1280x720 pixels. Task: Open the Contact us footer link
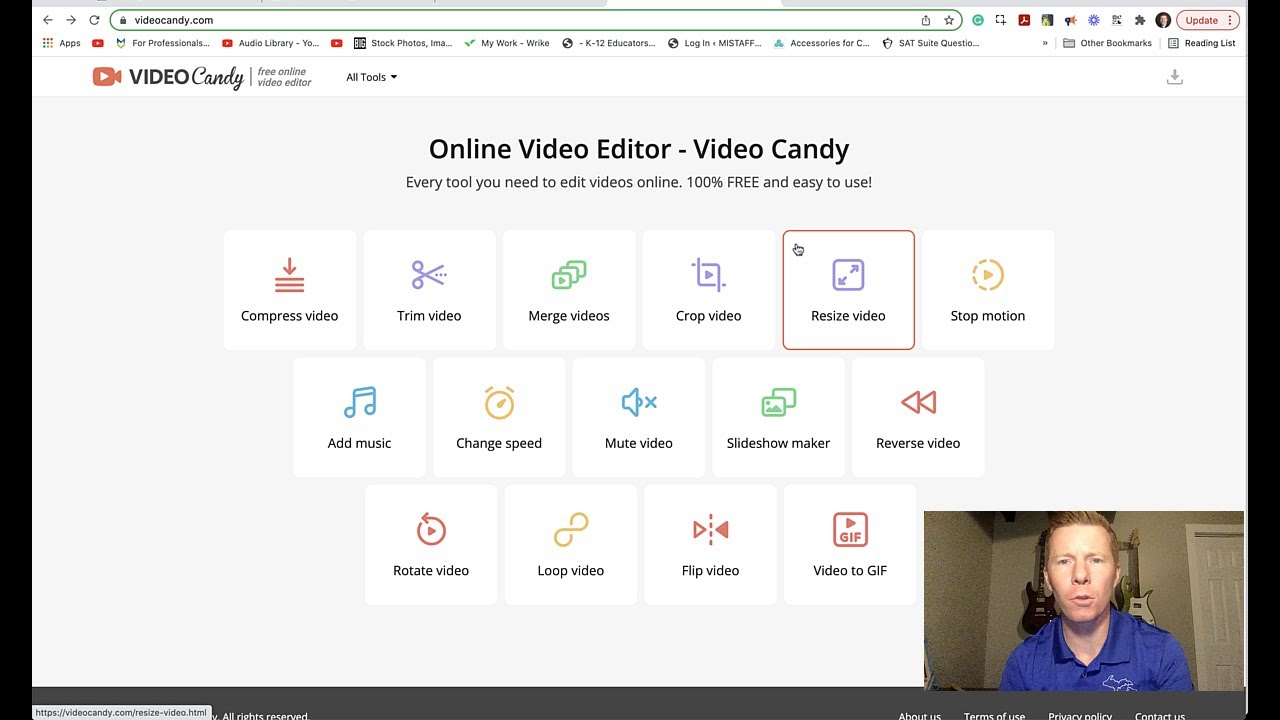coord(1160,716)
